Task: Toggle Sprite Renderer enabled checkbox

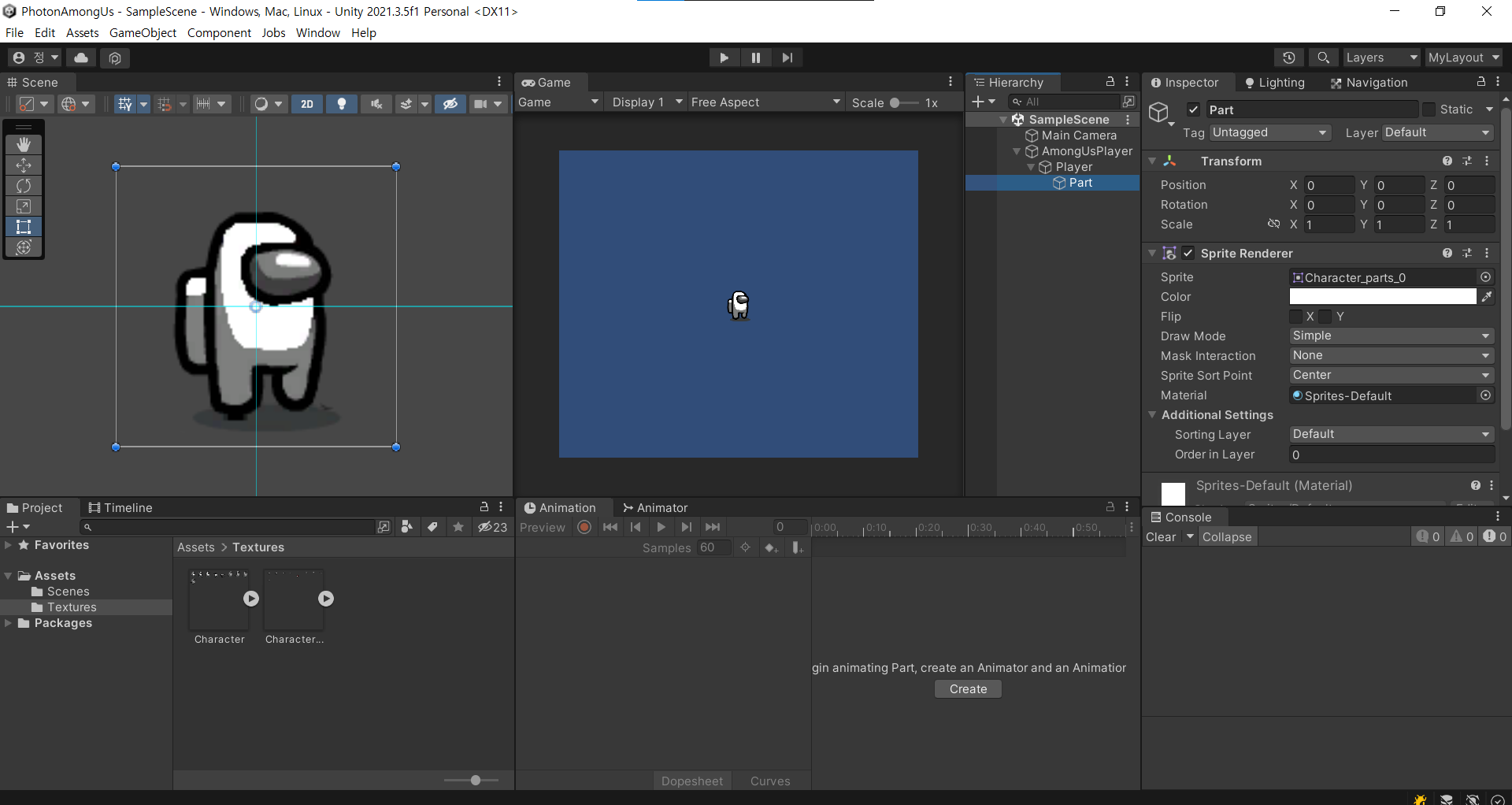Action: 1188,253
